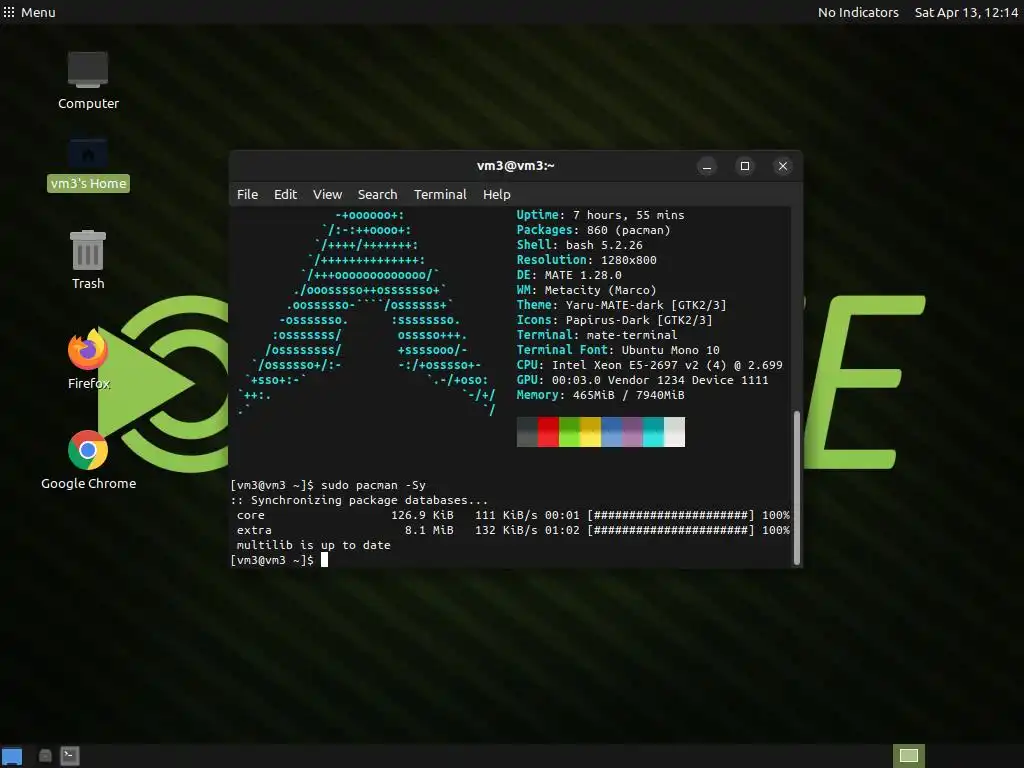The height and width of the screenshot is (768, 1024).
Task: Open the Computer desktop icon
Action: [x=88, y=70]
